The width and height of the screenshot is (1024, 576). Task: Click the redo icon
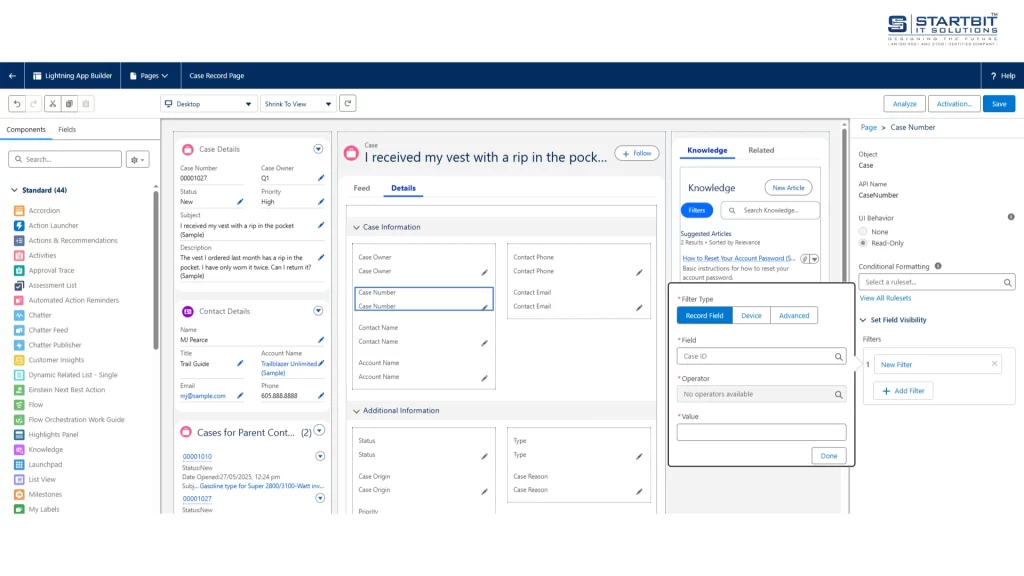(x=34, y=104)
